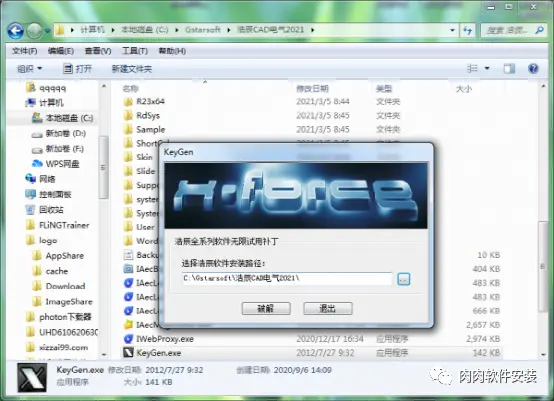
Task: Select the logo folder in sidebar
Action: click(42, 240)
